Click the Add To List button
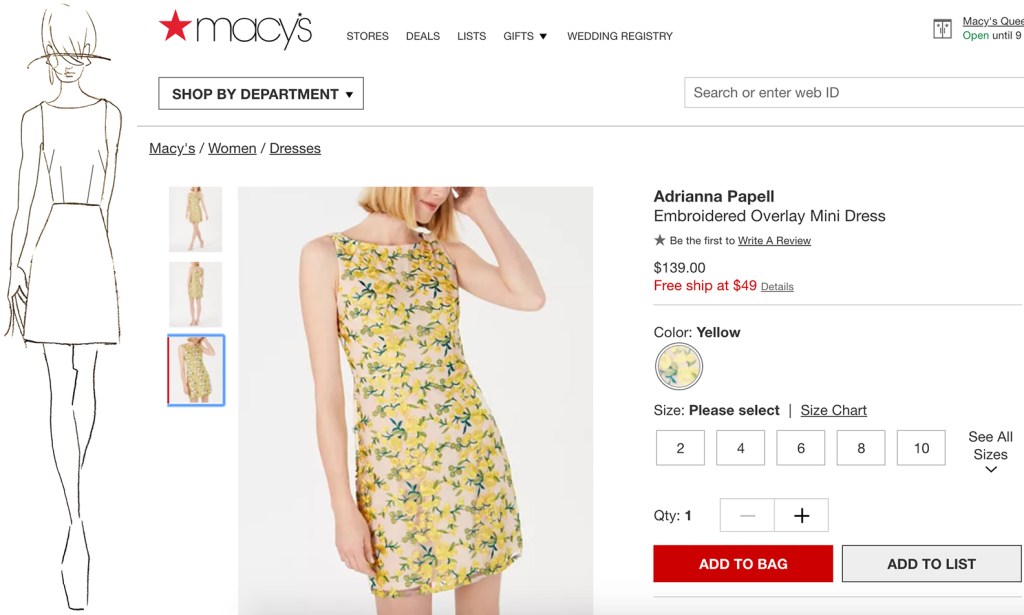The height and width of the screenshot is (615, 1024). 931,564
